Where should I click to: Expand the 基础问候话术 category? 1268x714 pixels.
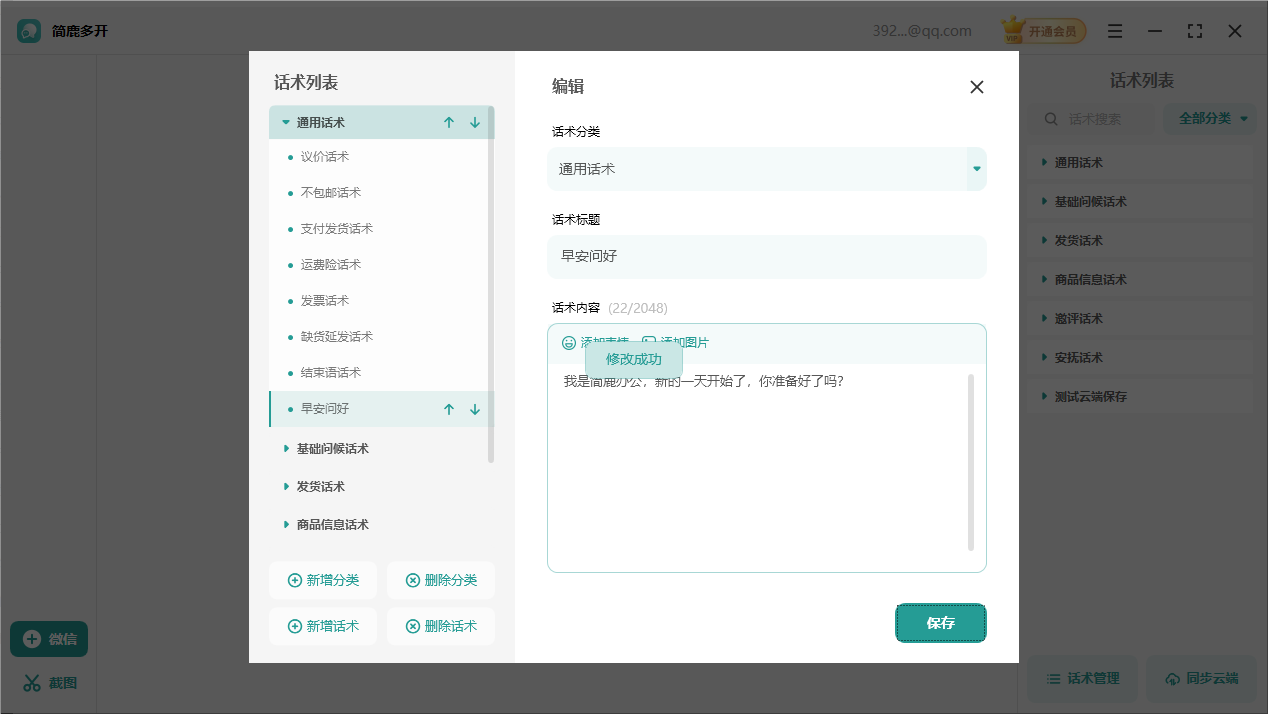[x=286, y=449]
